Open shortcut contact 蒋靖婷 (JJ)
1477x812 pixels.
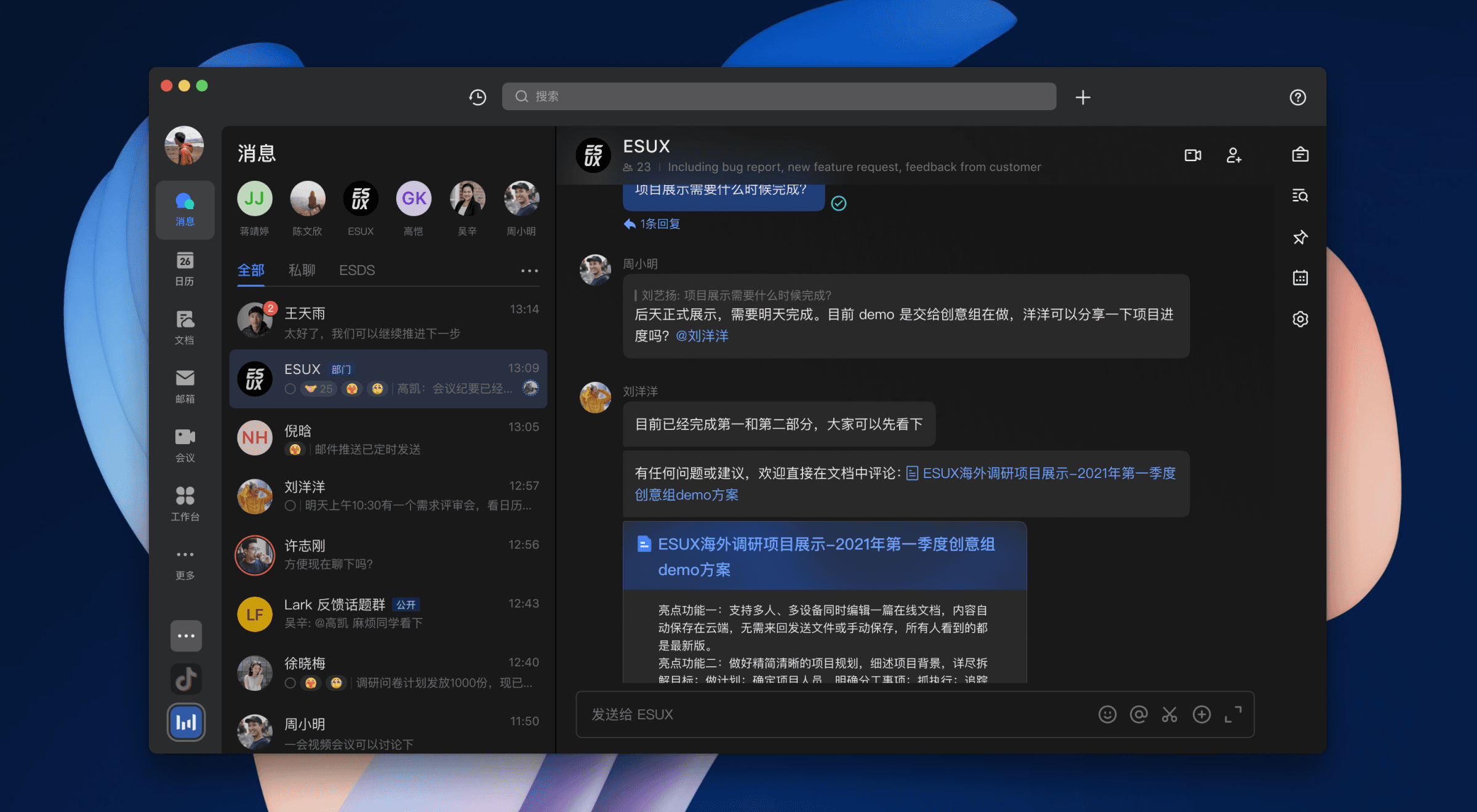click(x=254, y=209)
